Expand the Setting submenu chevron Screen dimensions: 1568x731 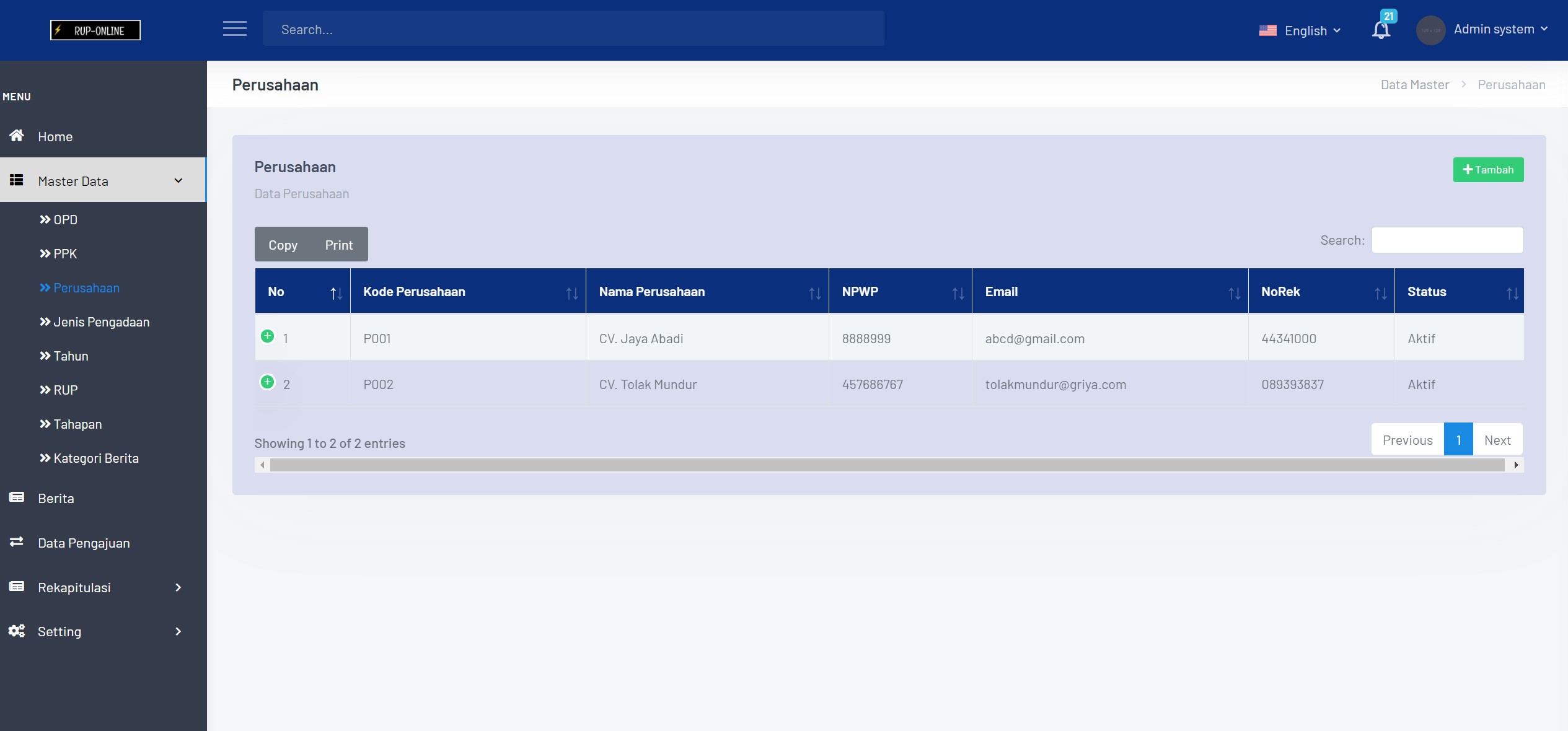coord(178,631)
